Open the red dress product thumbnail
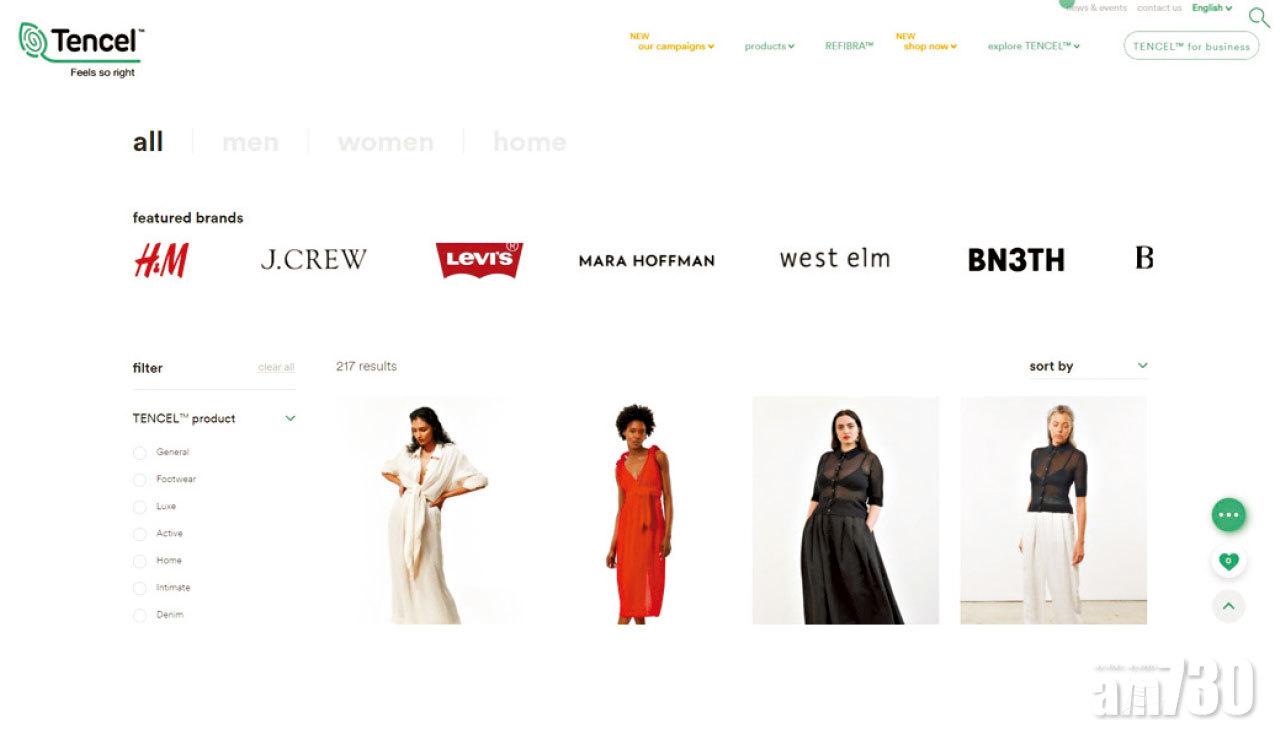The image size is (1280, 738). coord(638,511)
